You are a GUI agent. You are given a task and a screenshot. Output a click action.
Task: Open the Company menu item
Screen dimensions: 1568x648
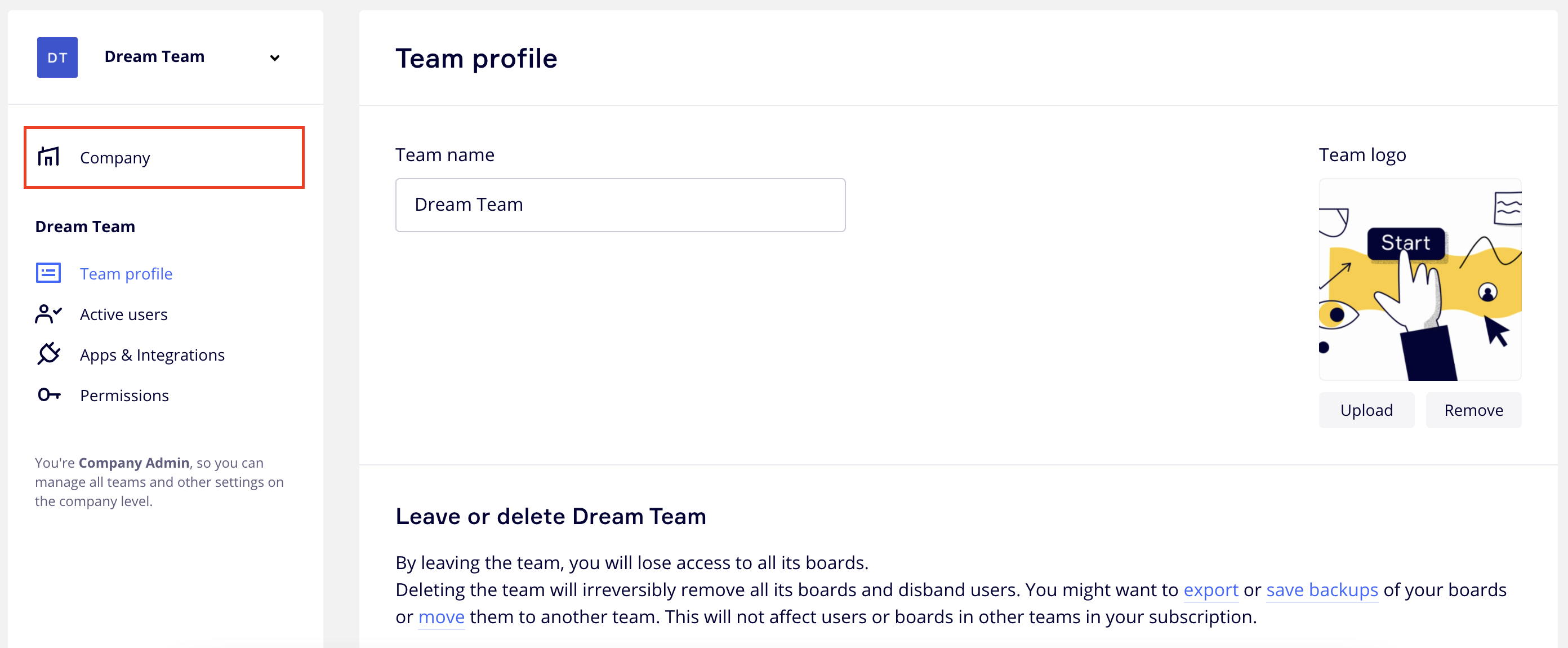point(115,158)
